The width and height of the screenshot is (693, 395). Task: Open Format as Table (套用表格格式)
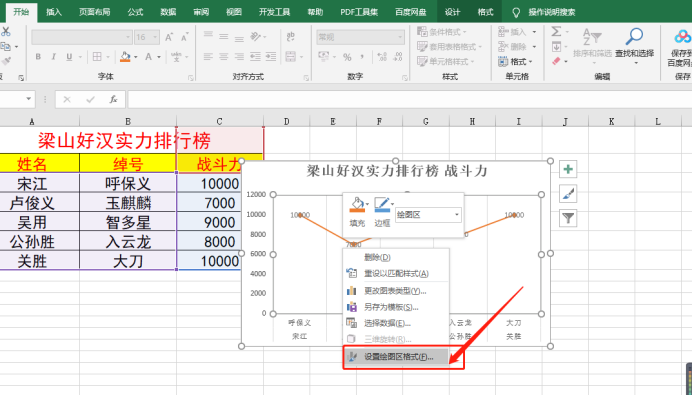(x=449, y=46)
